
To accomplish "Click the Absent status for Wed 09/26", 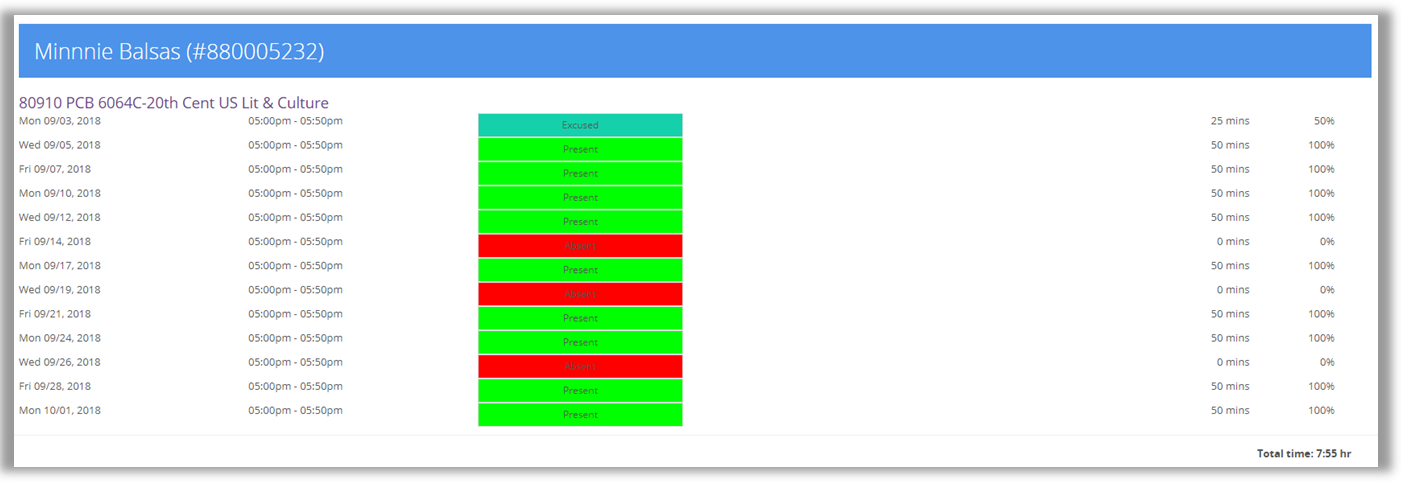I will click(580, 366).
